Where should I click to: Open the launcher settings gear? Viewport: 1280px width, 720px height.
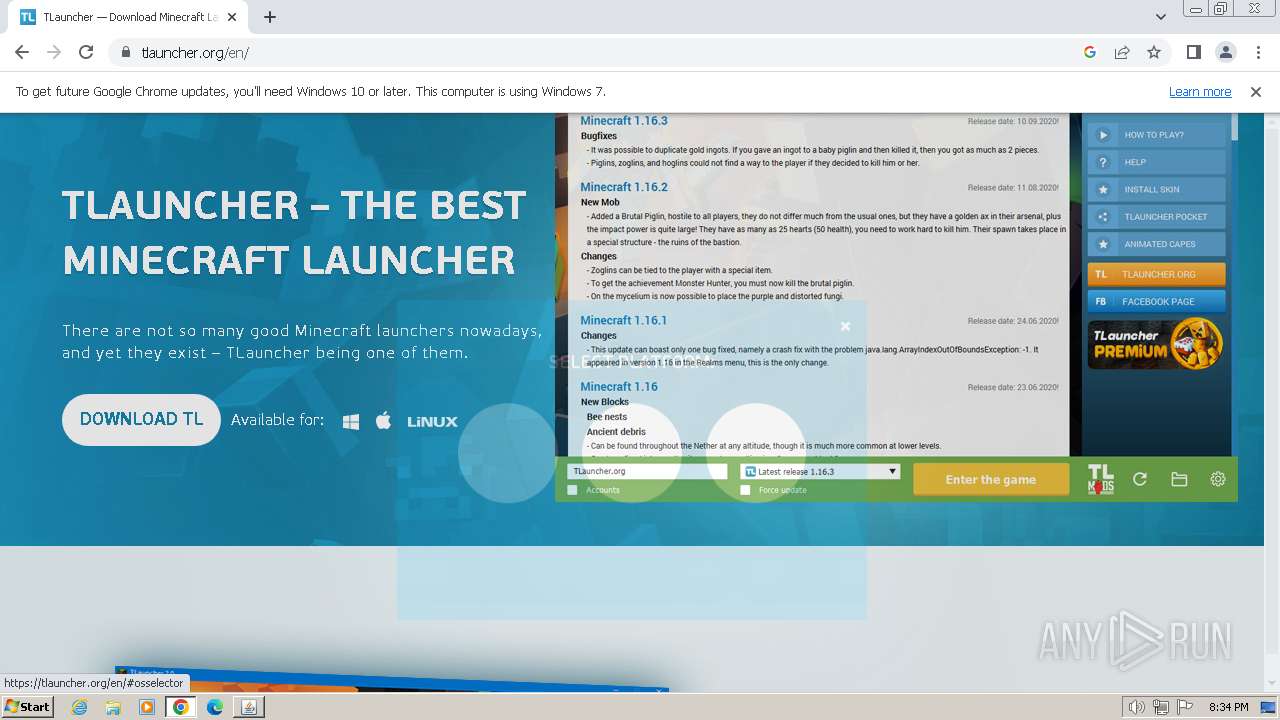pos(1218,479)
